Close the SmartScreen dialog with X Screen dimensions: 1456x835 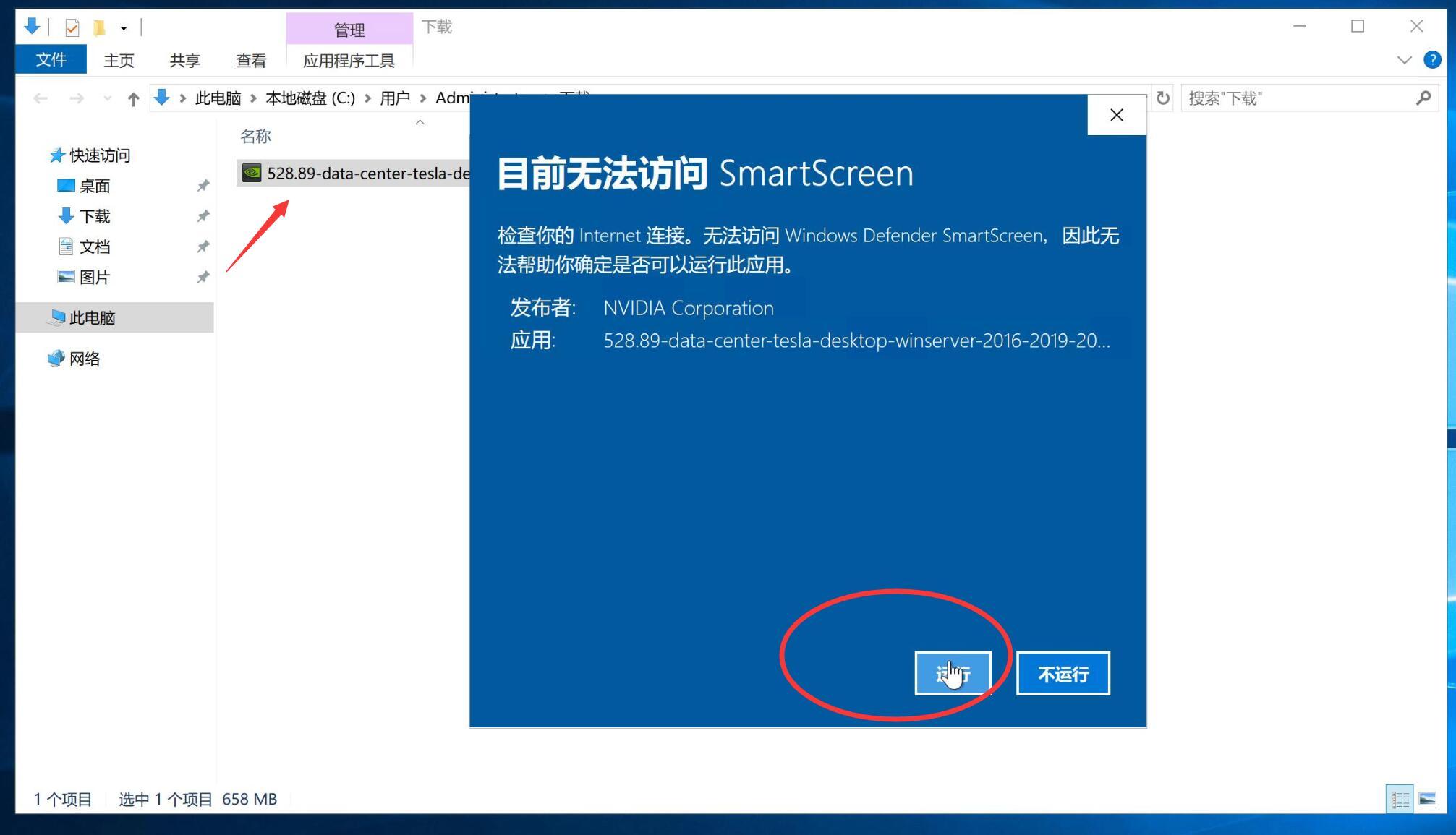pyautogui.click(x=1116, y=115)
